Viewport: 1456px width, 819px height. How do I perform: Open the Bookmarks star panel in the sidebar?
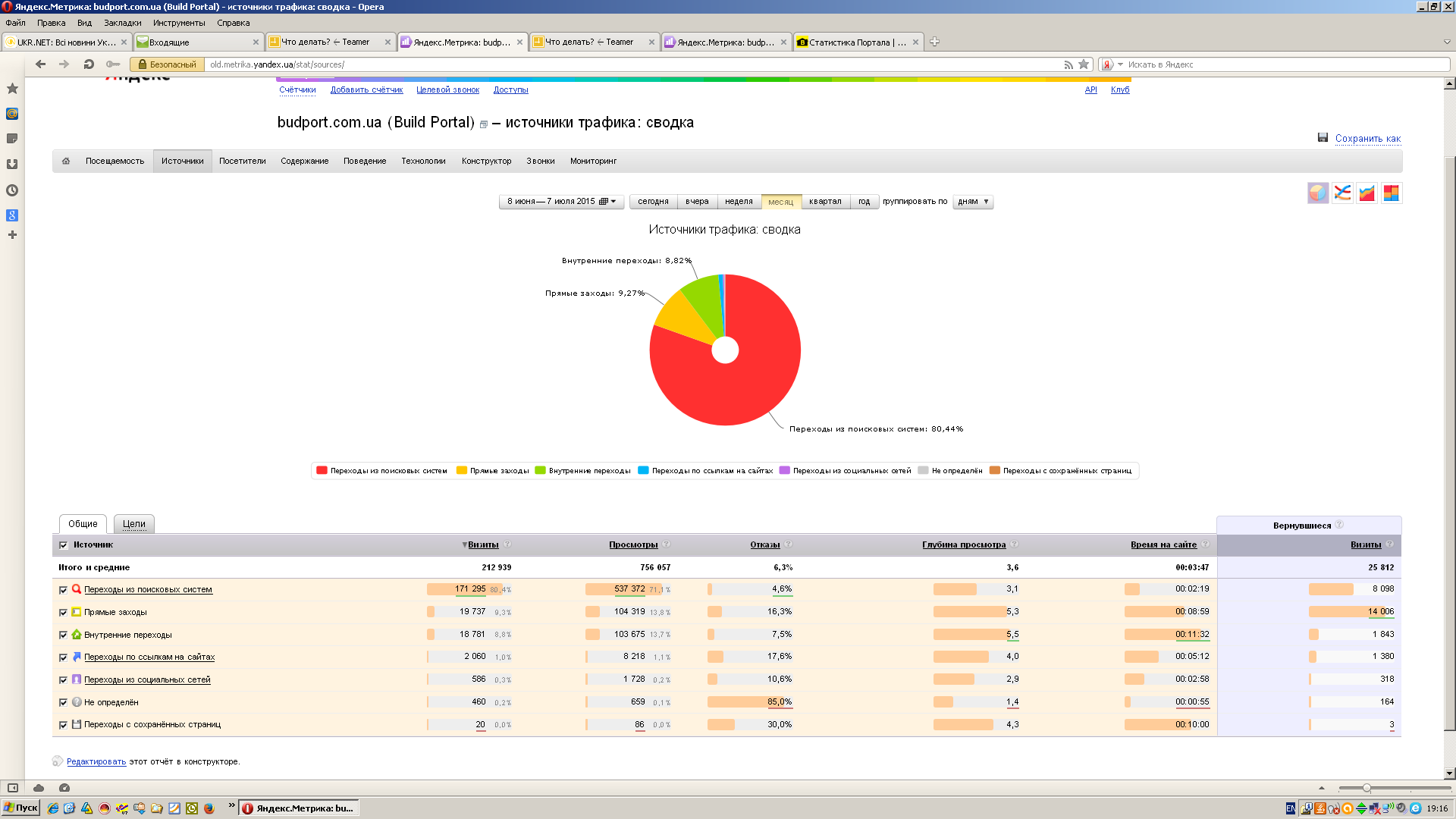point(12,89)
